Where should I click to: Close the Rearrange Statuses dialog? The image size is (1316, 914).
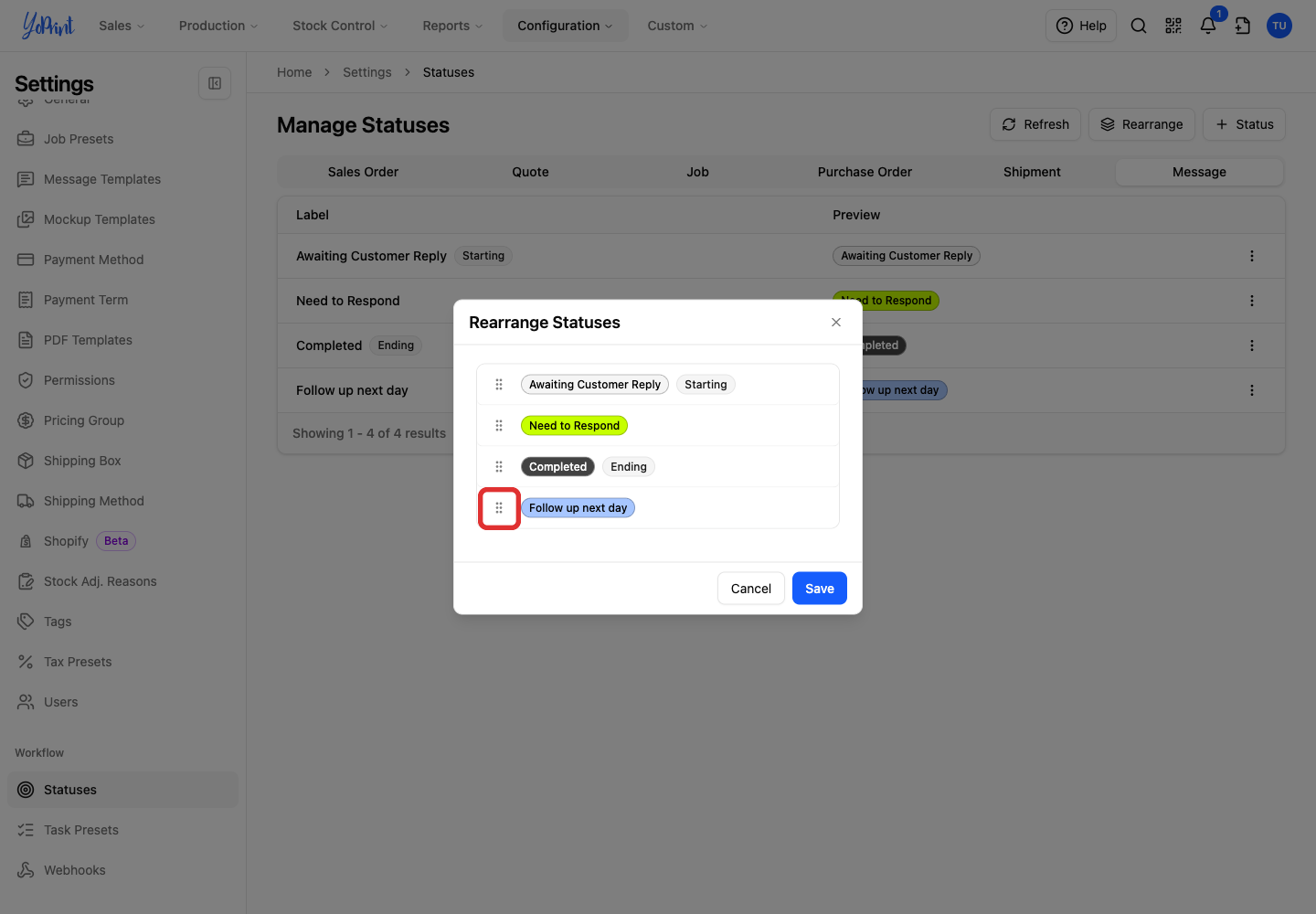coord(836,323)
